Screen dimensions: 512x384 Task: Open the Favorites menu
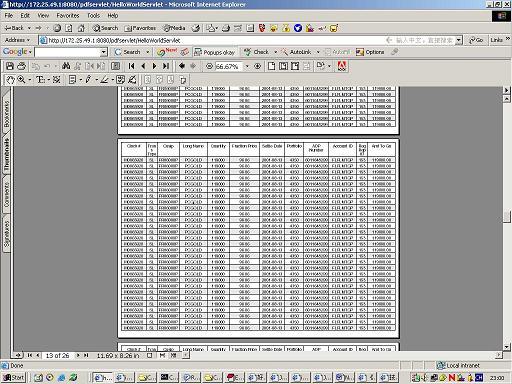(68, 16)
